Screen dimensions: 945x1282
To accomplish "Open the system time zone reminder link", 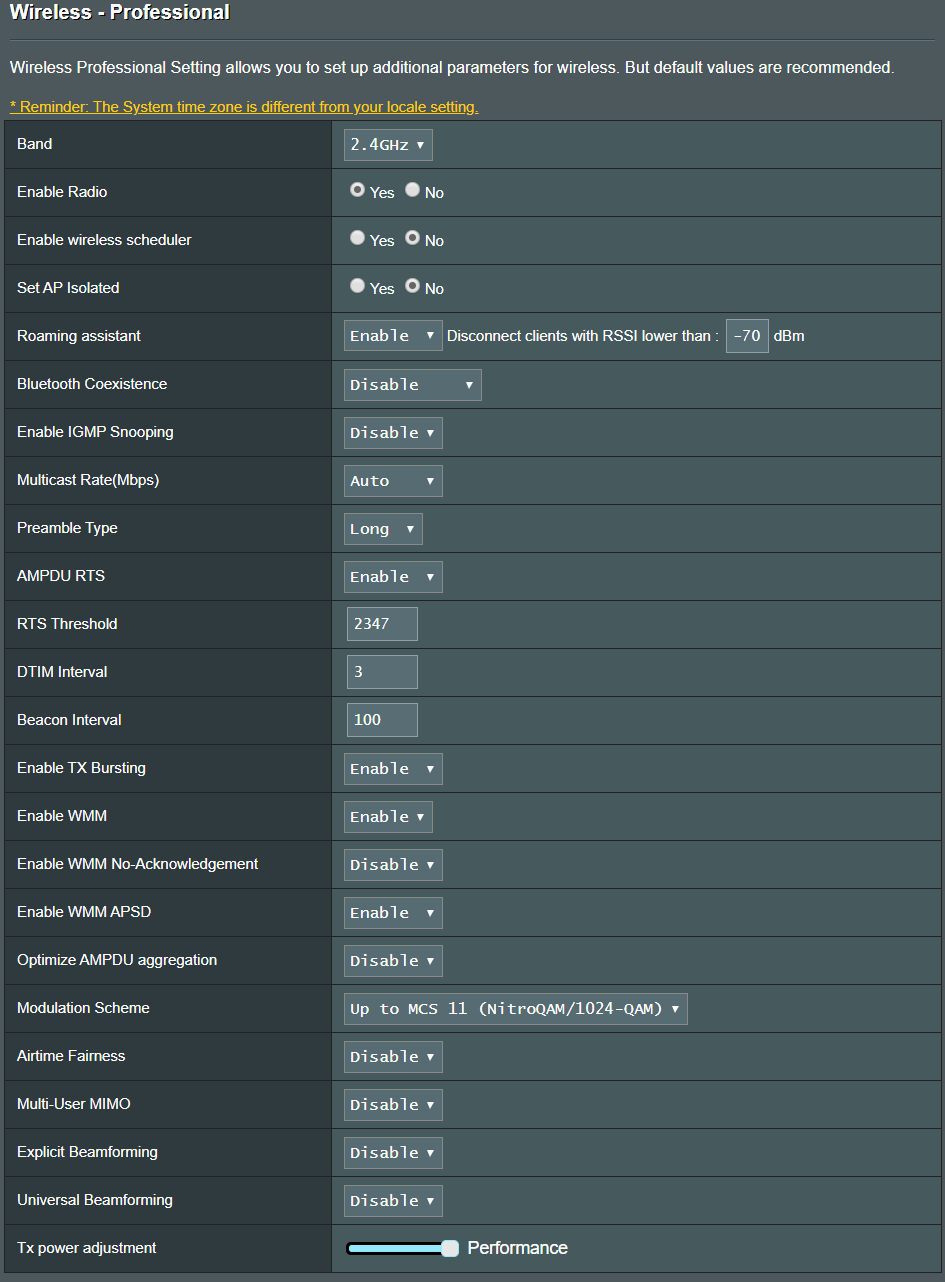I will pyautogui.click(x=244, y=107).
